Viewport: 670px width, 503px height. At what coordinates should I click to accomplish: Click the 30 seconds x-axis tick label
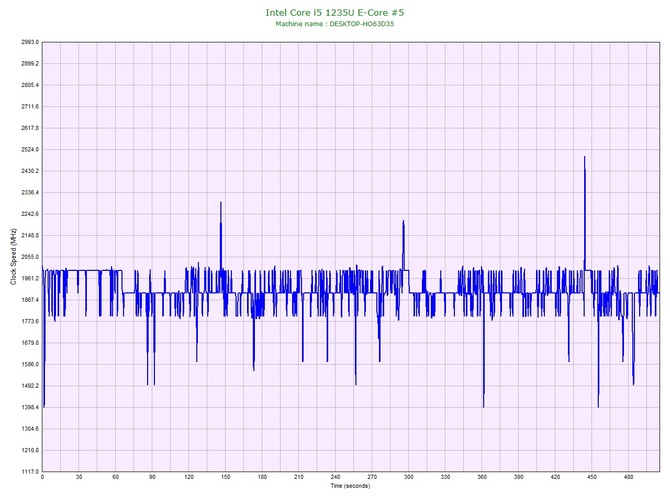click(x=79, y=477)
